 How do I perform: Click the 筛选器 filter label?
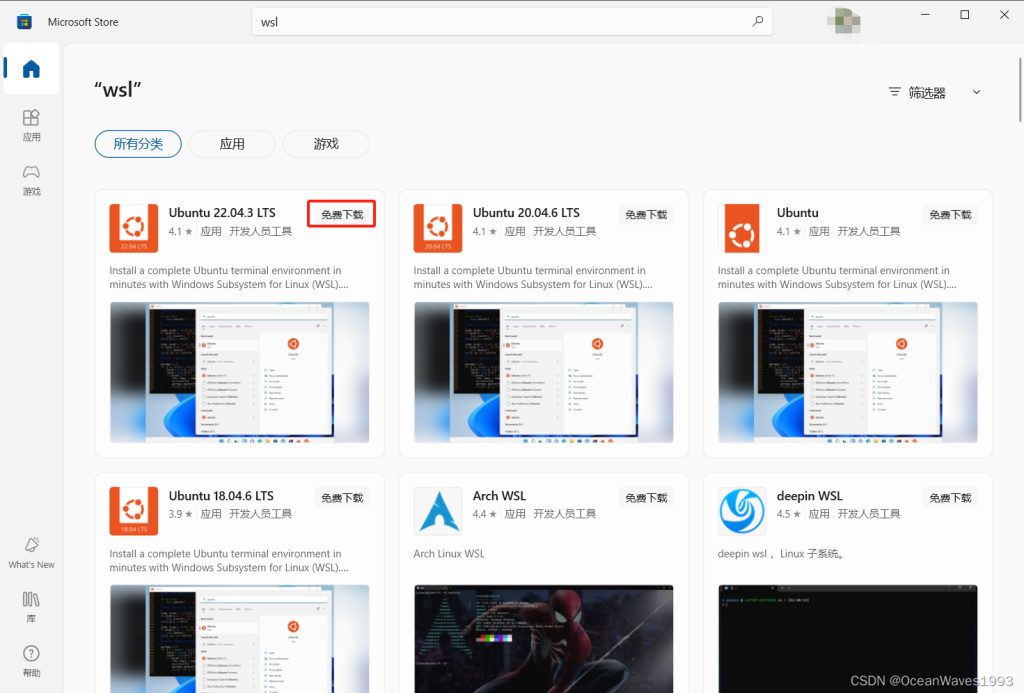click(x=927, y=93)
